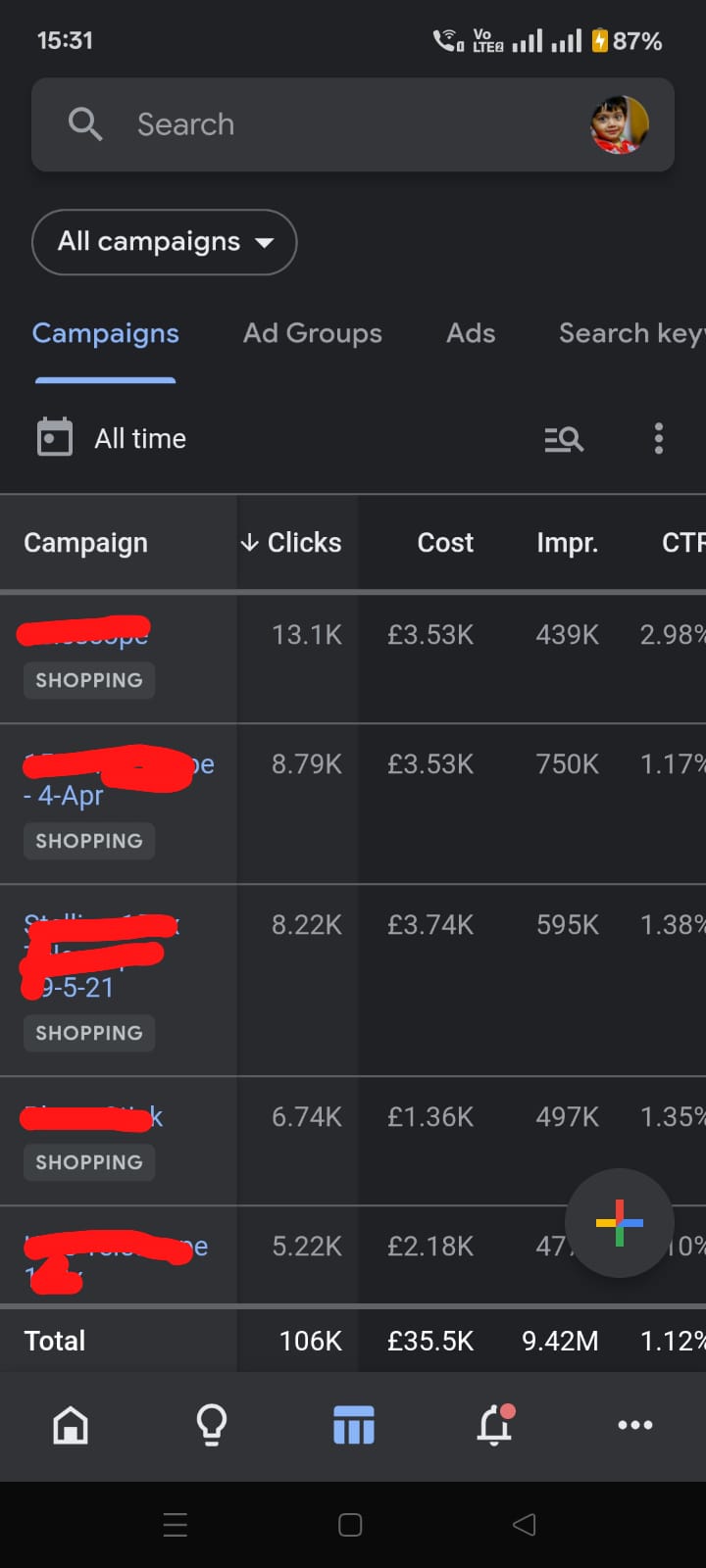The height and width of the screenshot is (1568, 706).
Task: Open the notifications bell icon
Action: (x=495, y=1425)
